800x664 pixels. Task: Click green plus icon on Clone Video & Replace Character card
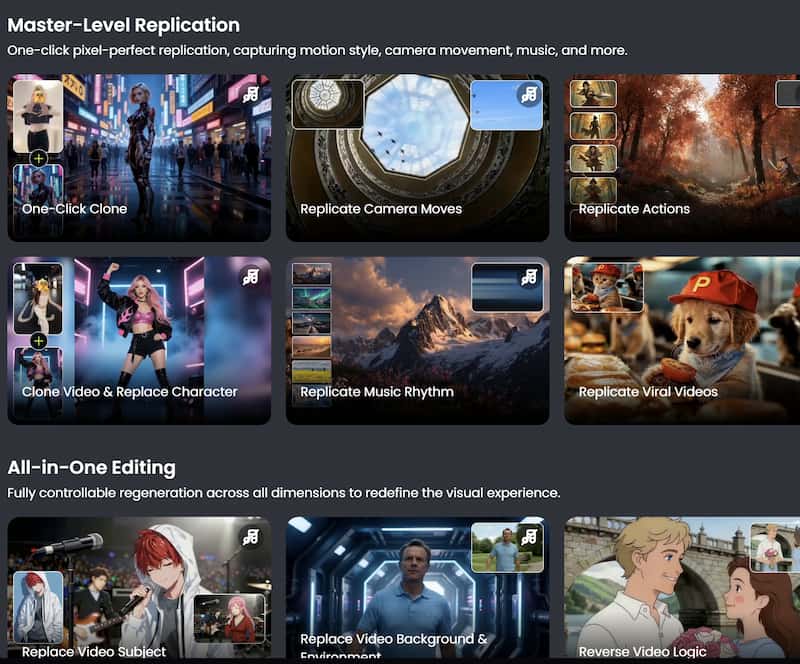(x=38, y=341)
